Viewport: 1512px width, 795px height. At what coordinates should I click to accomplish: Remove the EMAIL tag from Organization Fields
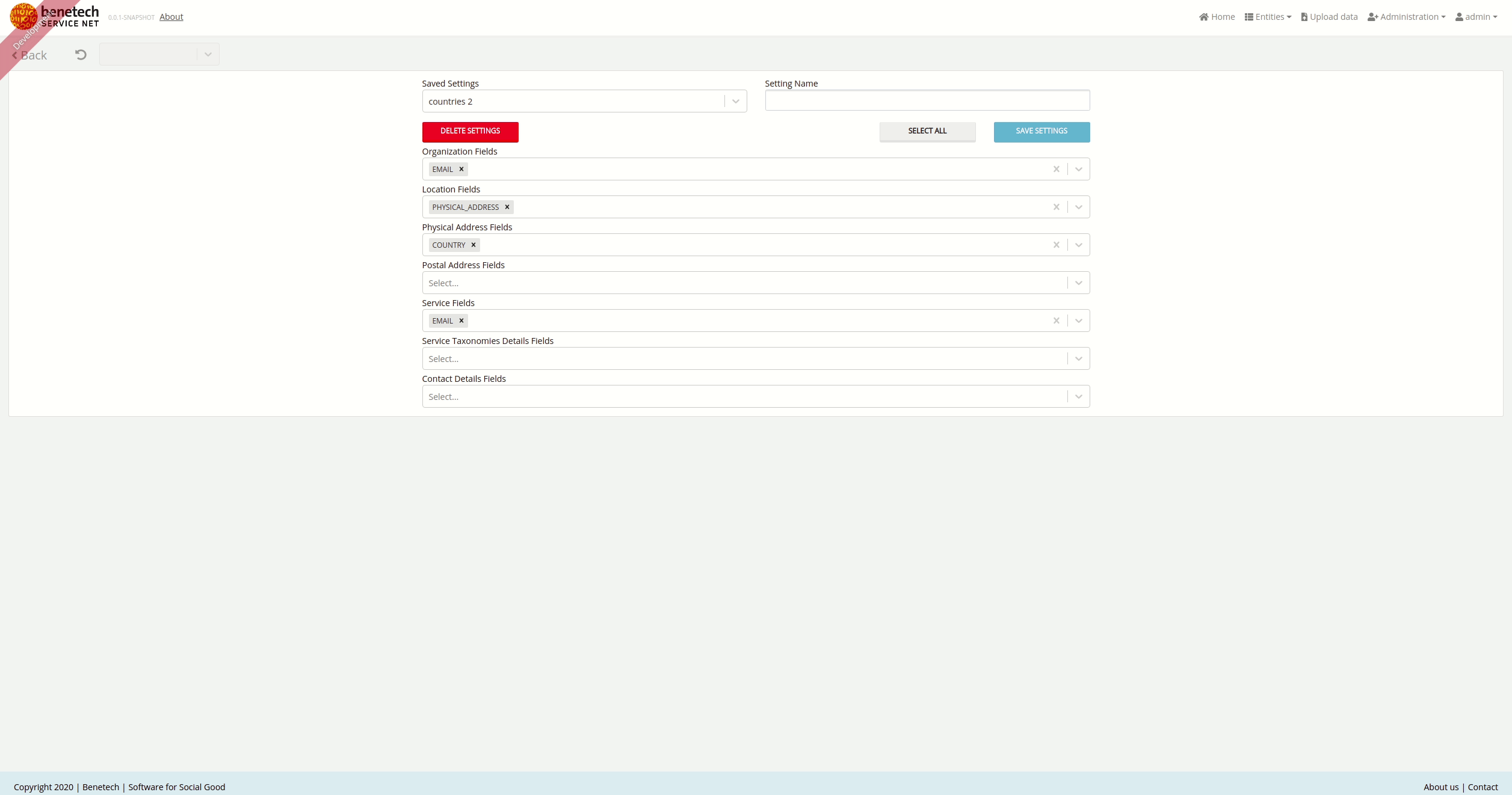point(461,169)
